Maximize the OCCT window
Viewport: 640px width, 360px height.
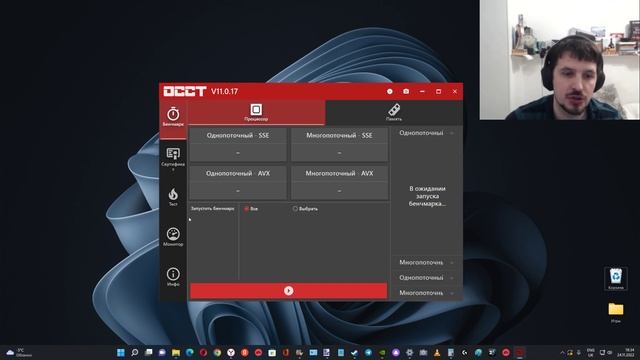(x=438, y=91)
